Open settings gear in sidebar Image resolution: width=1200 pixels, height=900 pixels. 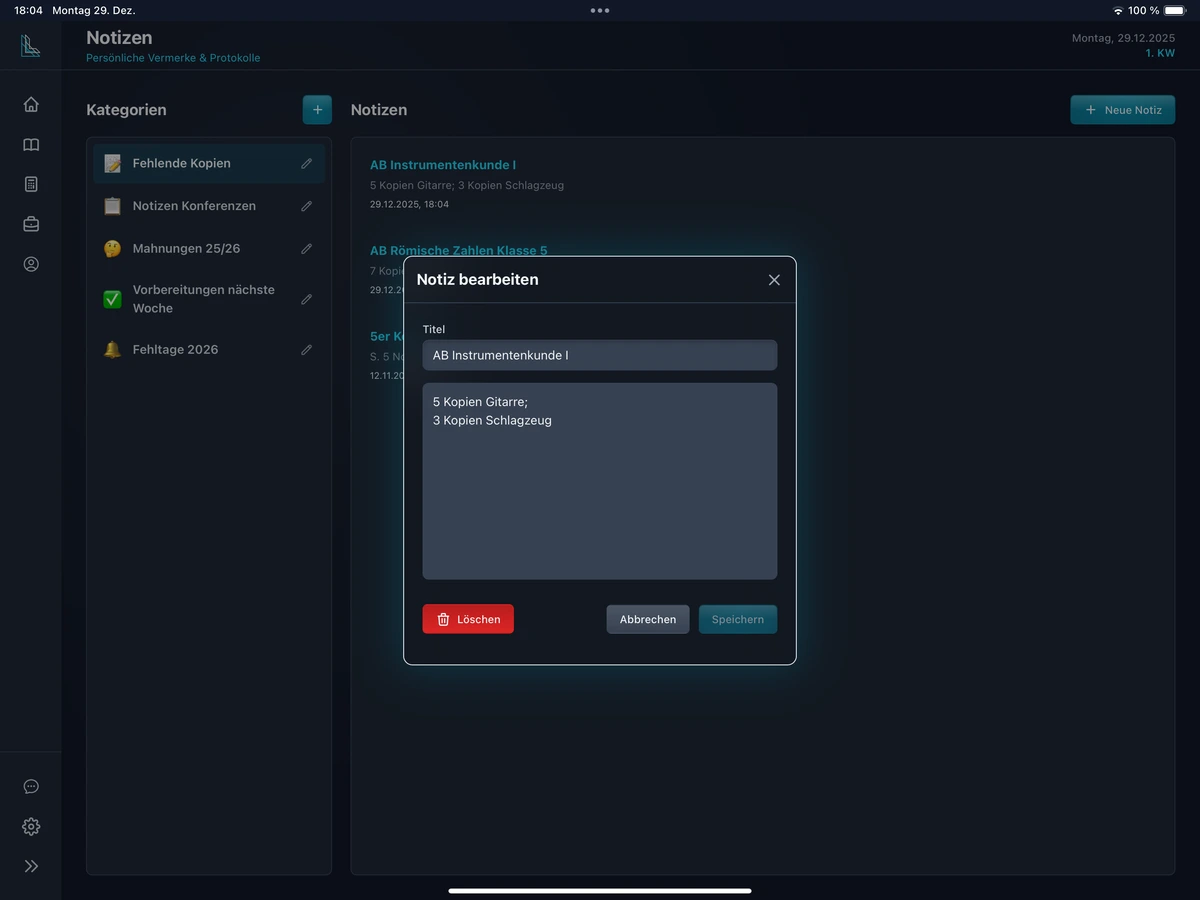(x=31, y=827)
